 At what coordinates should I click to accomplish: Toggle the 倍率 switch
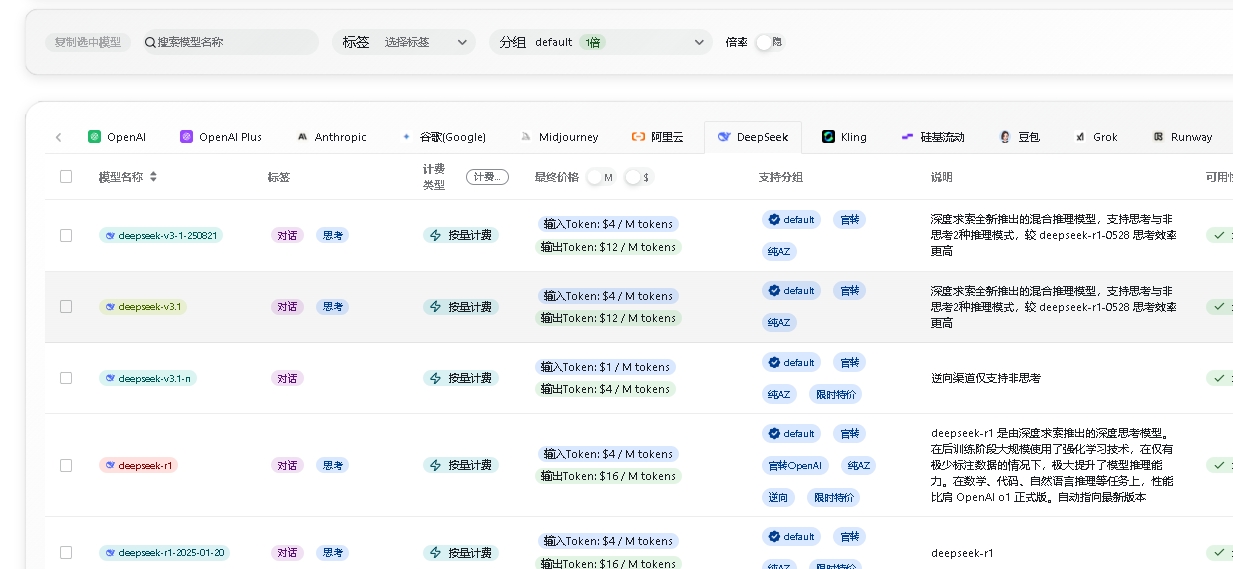tap(768, 42)
